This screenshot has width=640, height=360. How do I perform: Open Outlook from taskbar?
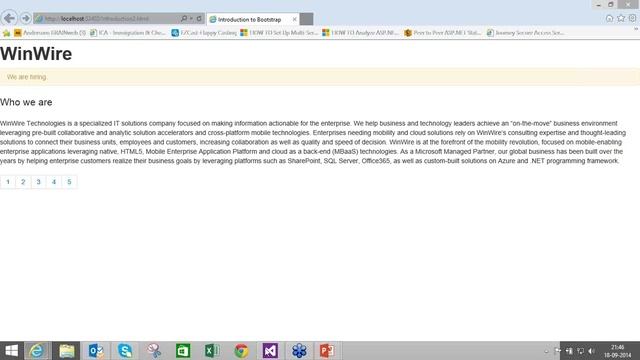click(96, 351)
